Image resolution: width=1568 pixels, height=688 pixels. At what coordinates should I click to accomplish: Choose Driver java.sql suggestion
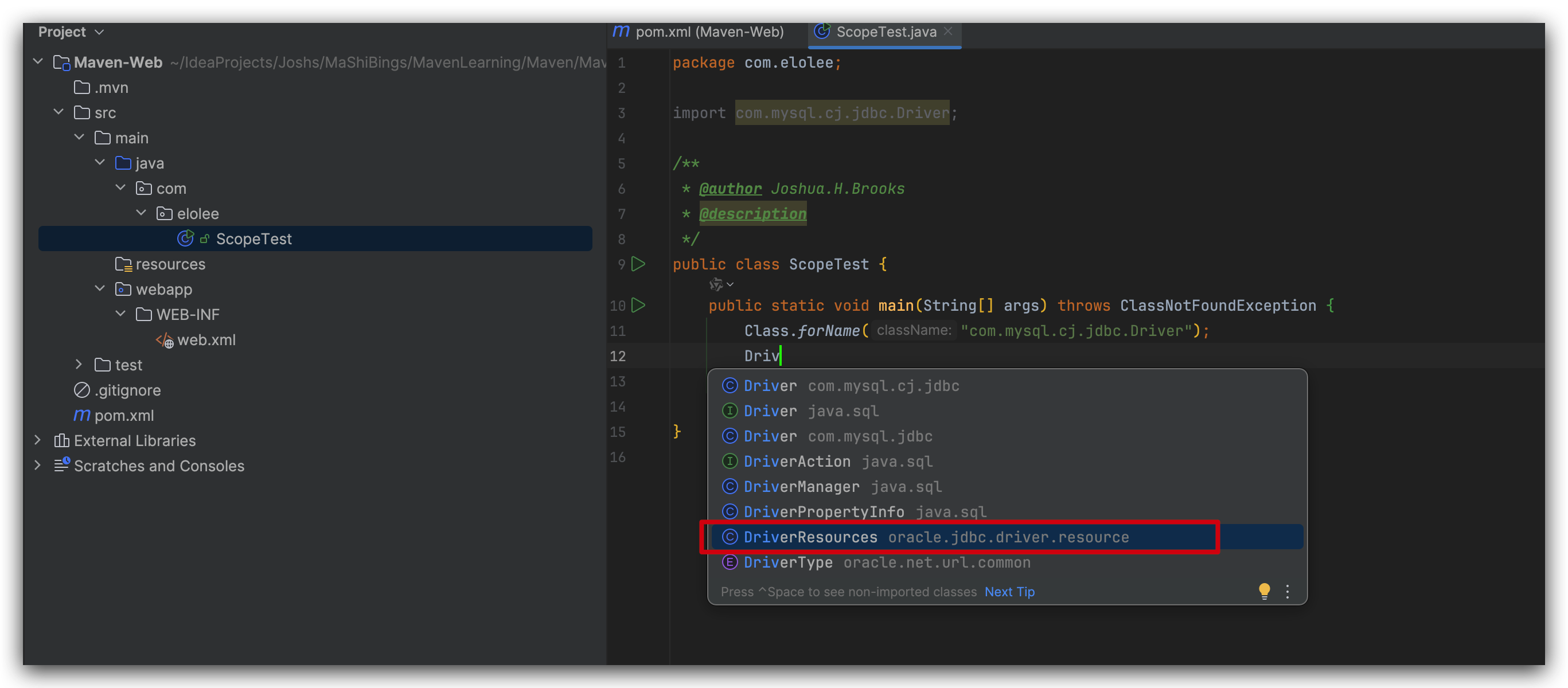point(1007,411)
